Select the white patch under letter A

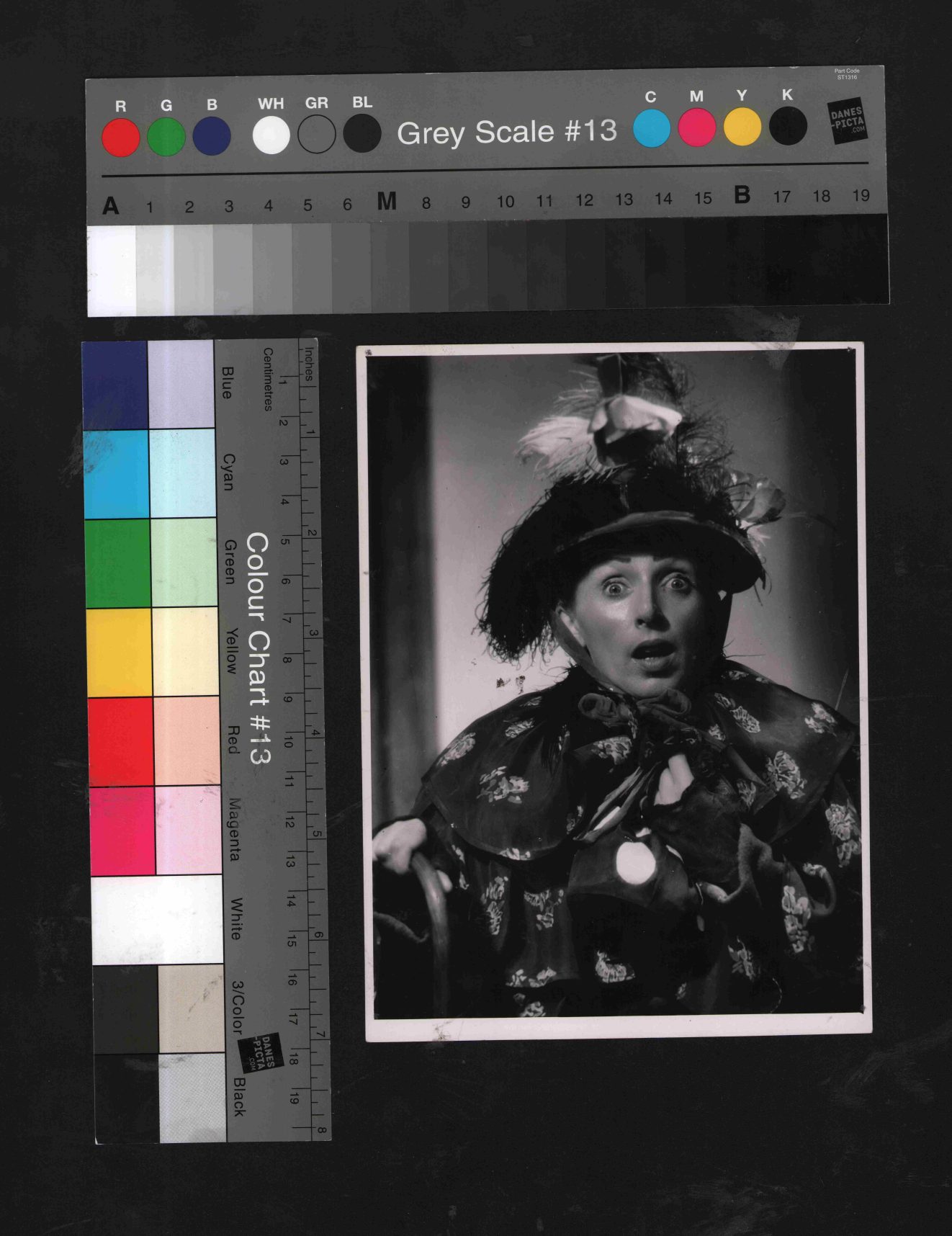coord(112,271)
